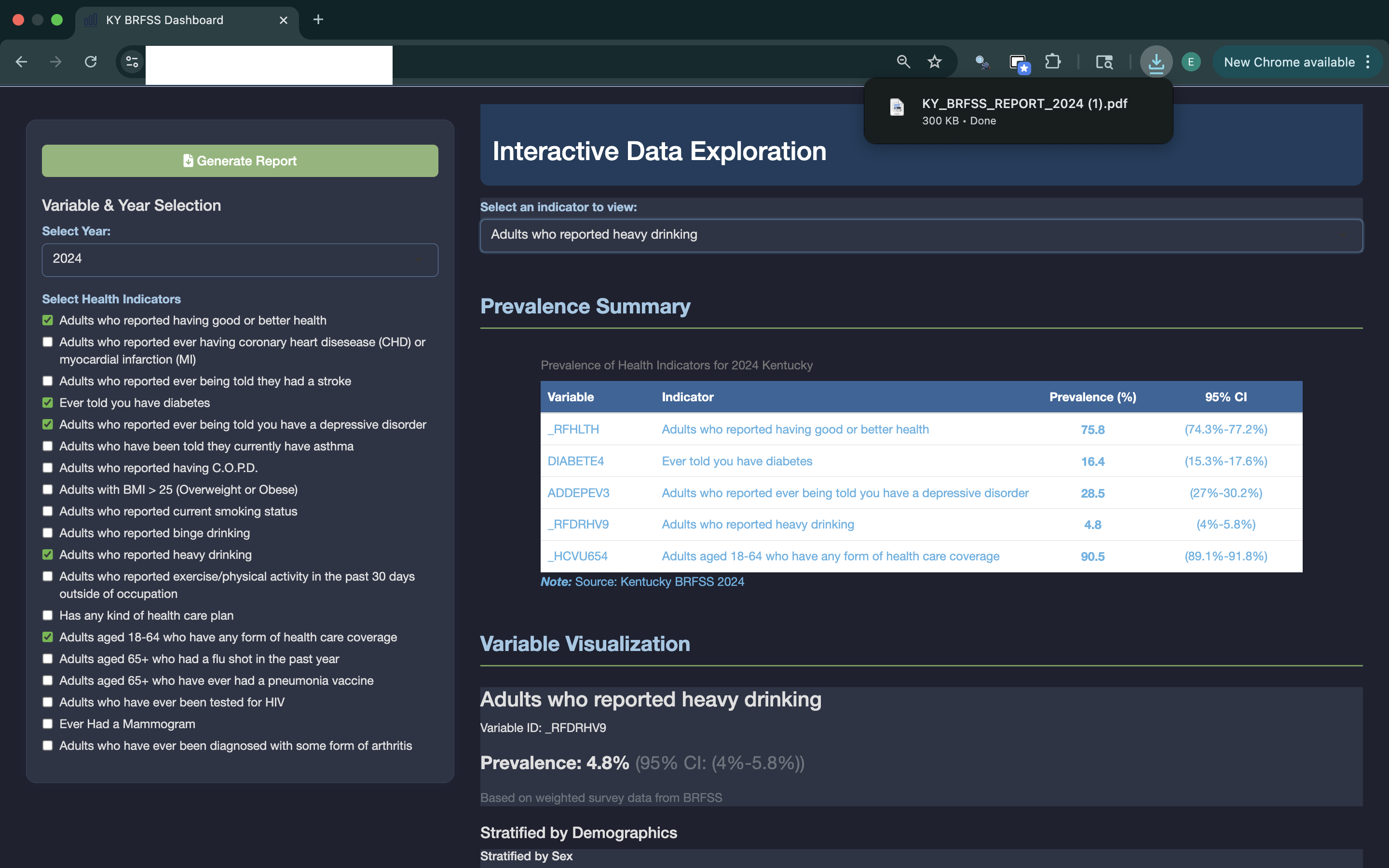Click the Generate Report button

tap(239, 161)
